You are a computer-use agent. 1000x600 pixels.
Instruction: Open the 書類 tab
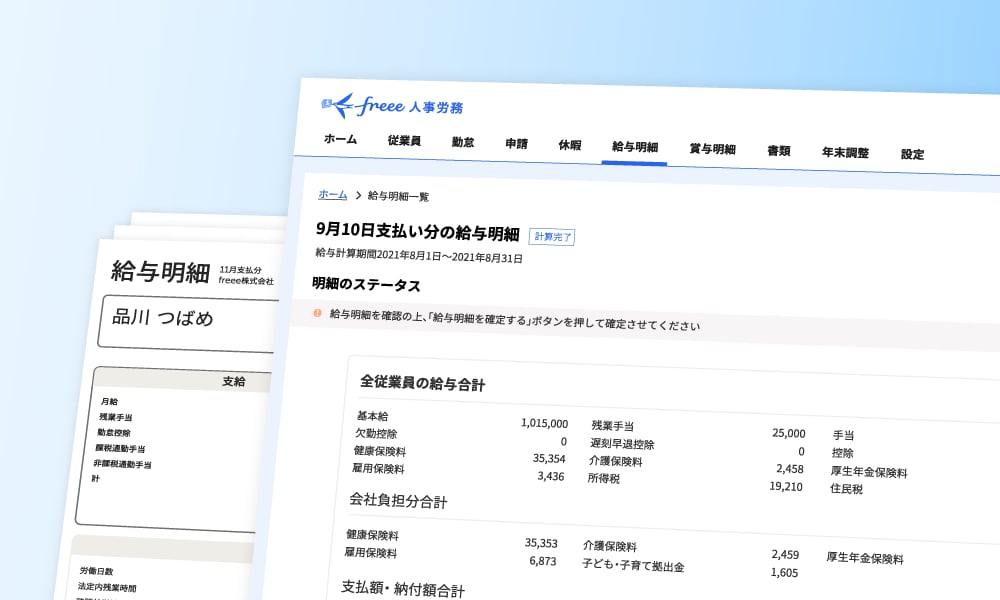[779, 150]
